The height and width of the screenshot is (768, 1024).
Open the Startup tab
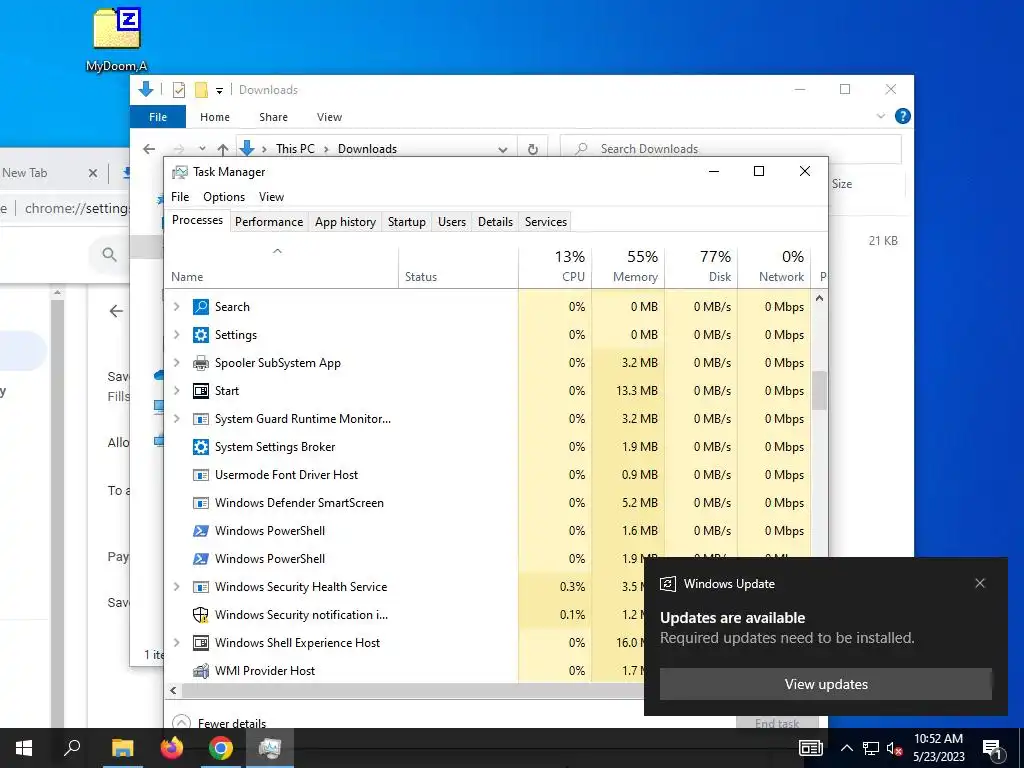tap(407, 221)
